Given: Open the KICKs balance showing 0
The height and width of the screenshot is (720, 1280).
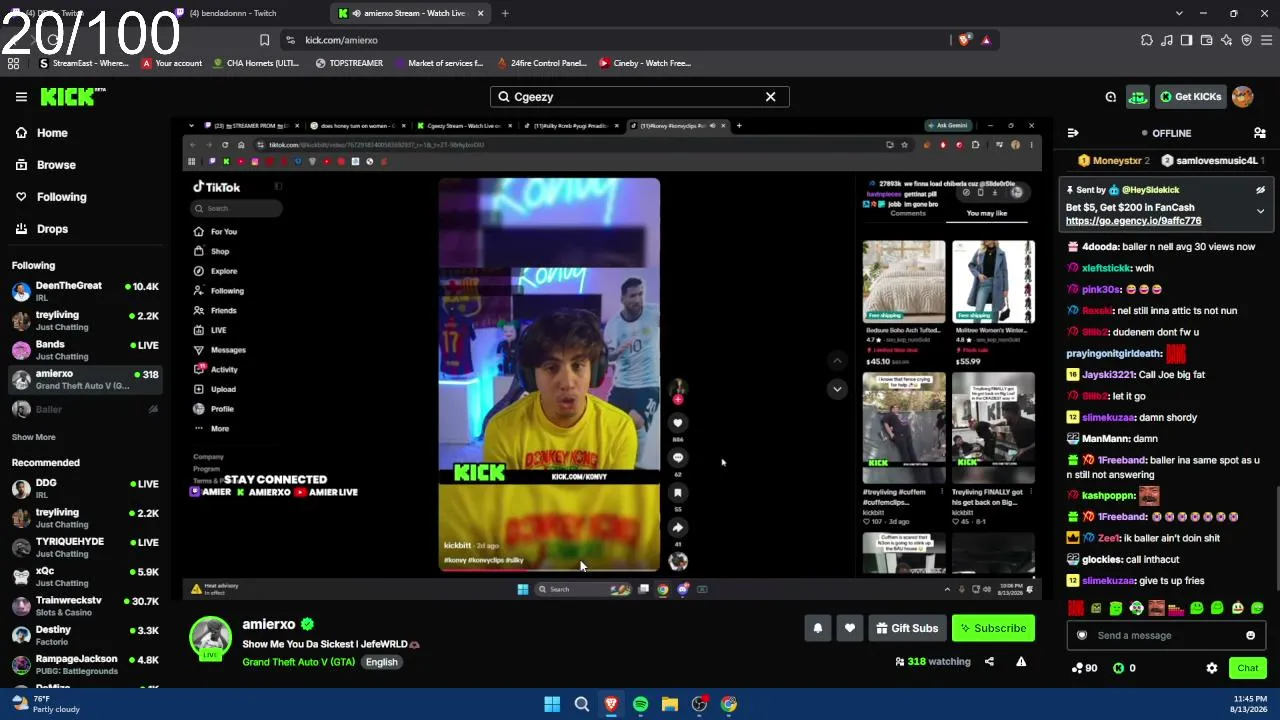Looking at the screenshot, I should pyautogui.click(x=1124, y=668).
